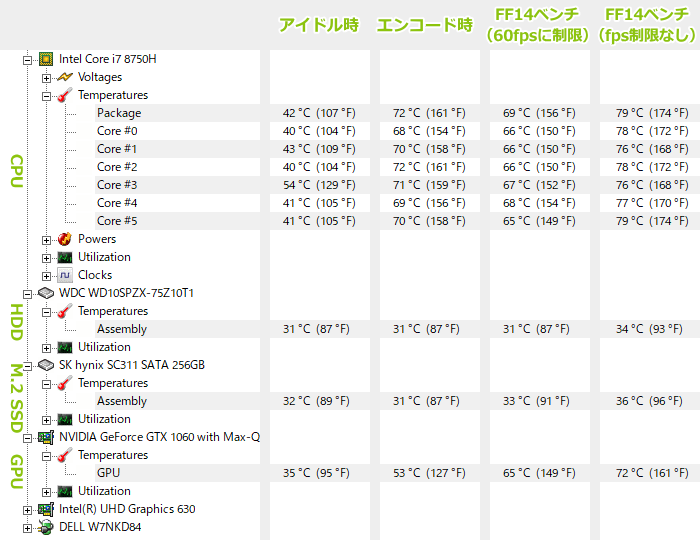Select the Assembly row under WDC drive
This screenshot has width=700, height=540.
pyautogui.click(x=122, y=329)
